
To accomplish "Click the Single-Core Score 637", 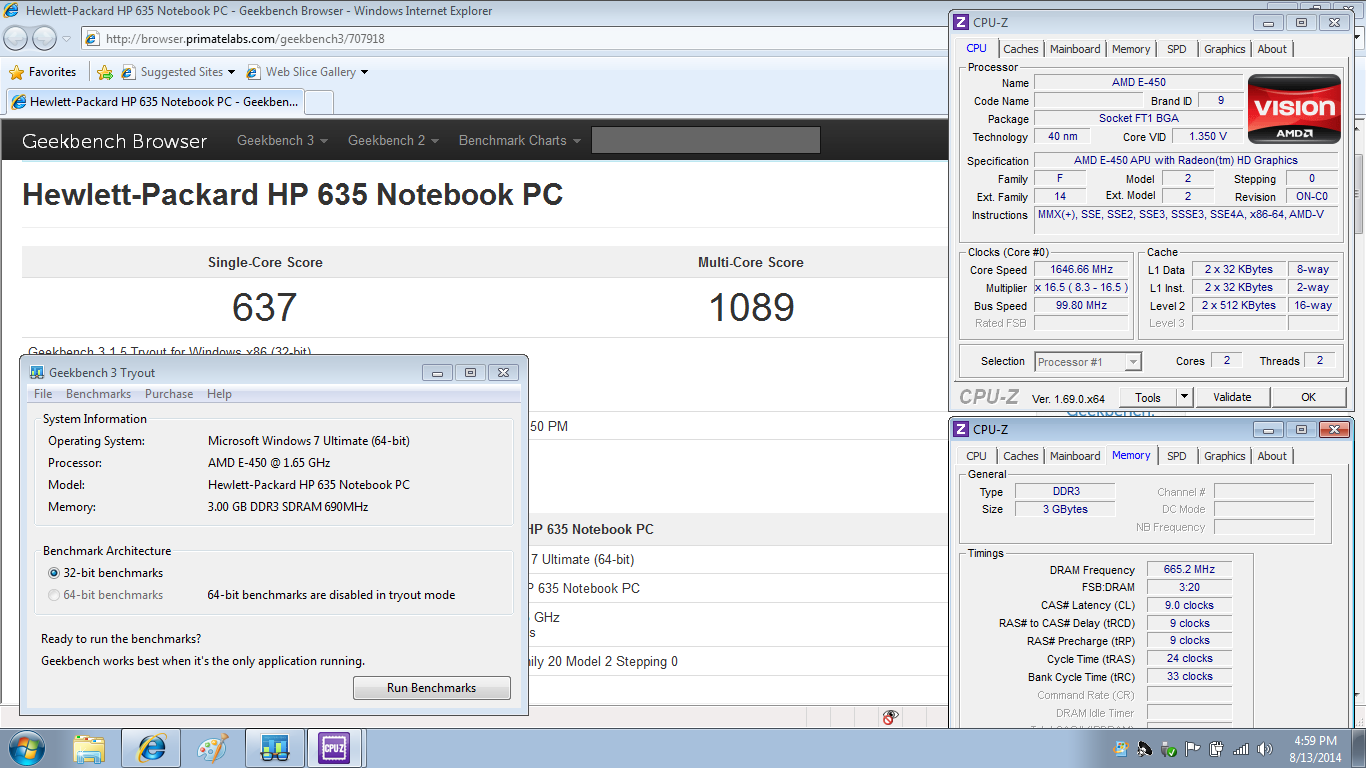I will [265, 307].
